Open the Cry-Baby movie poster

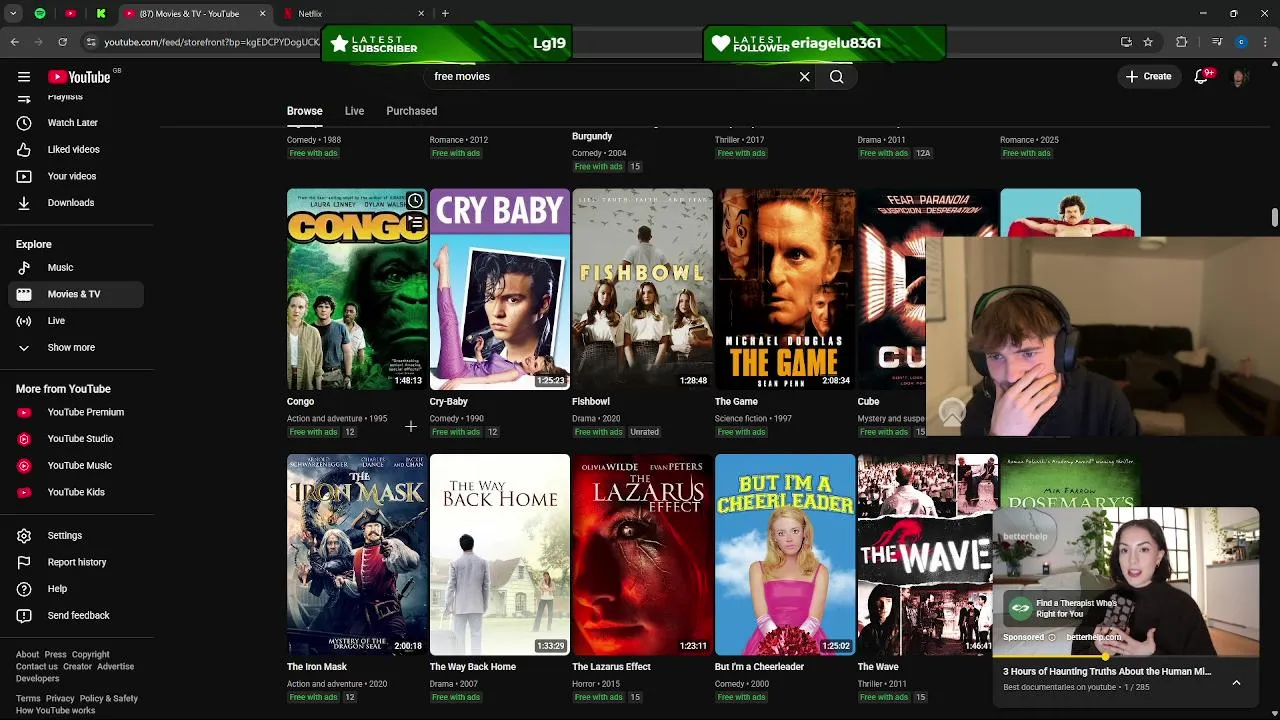[x=500, y=289]
